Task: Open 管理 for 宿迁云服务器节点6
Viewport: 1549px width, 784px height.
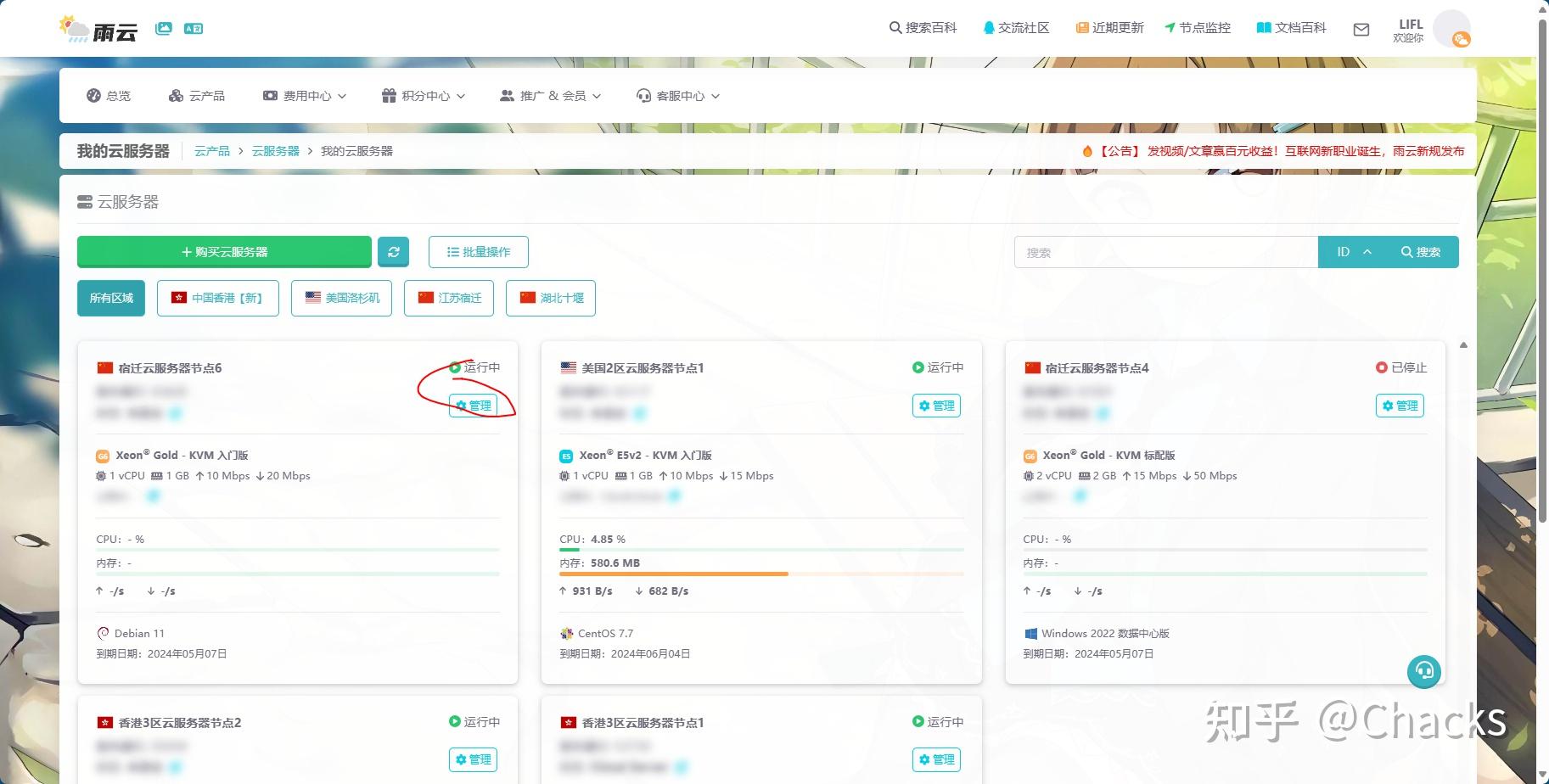Action: pyautogui.click(x=473, y=406)
